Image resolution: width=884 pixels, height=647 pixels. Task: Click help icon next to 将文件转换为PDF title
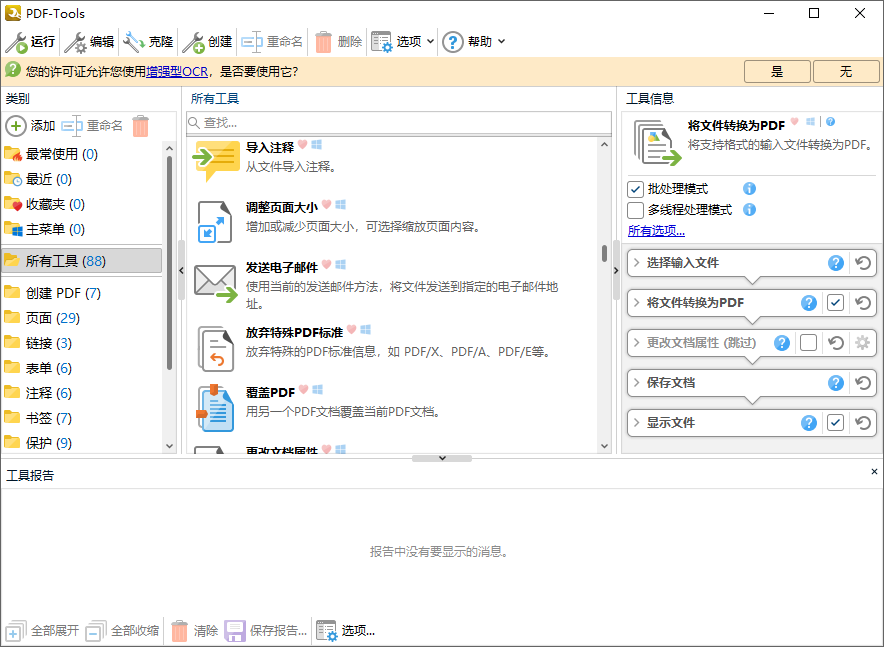tap(830, 122)
